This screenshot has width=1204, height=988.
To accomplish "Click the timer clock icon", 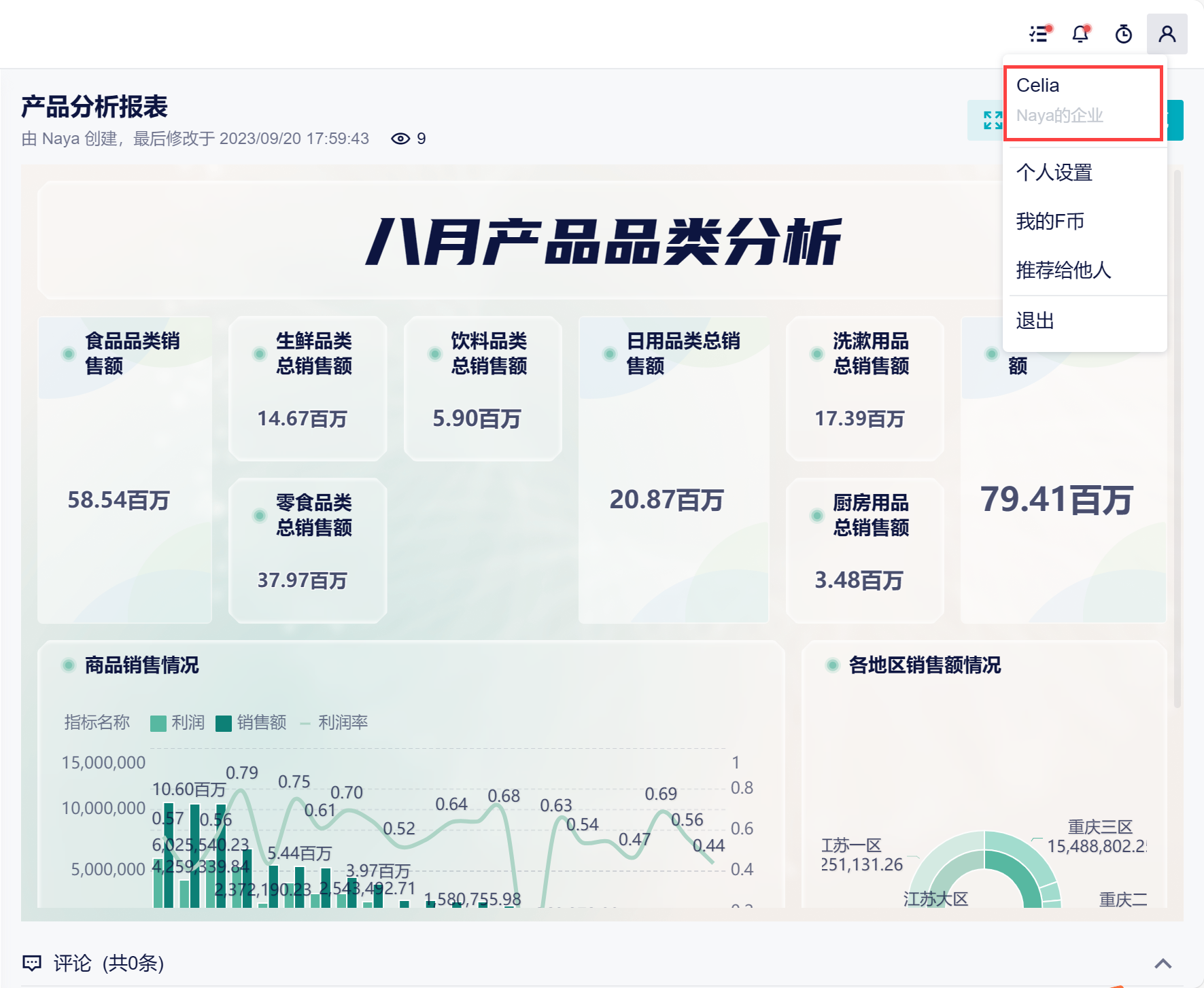I will [x=1124, y=33].
